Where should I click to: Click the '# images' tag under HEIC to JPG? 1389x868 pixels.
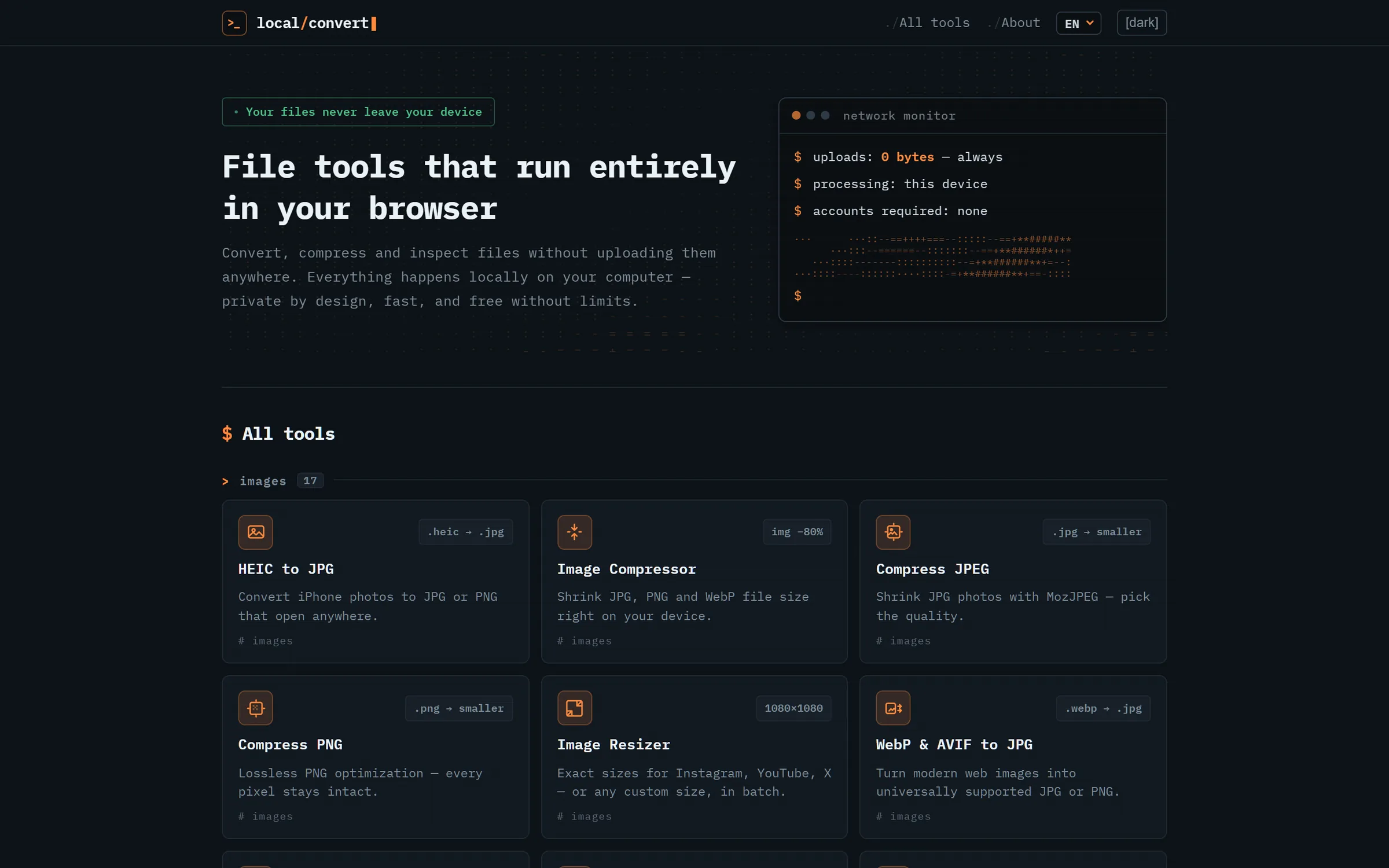266,641
